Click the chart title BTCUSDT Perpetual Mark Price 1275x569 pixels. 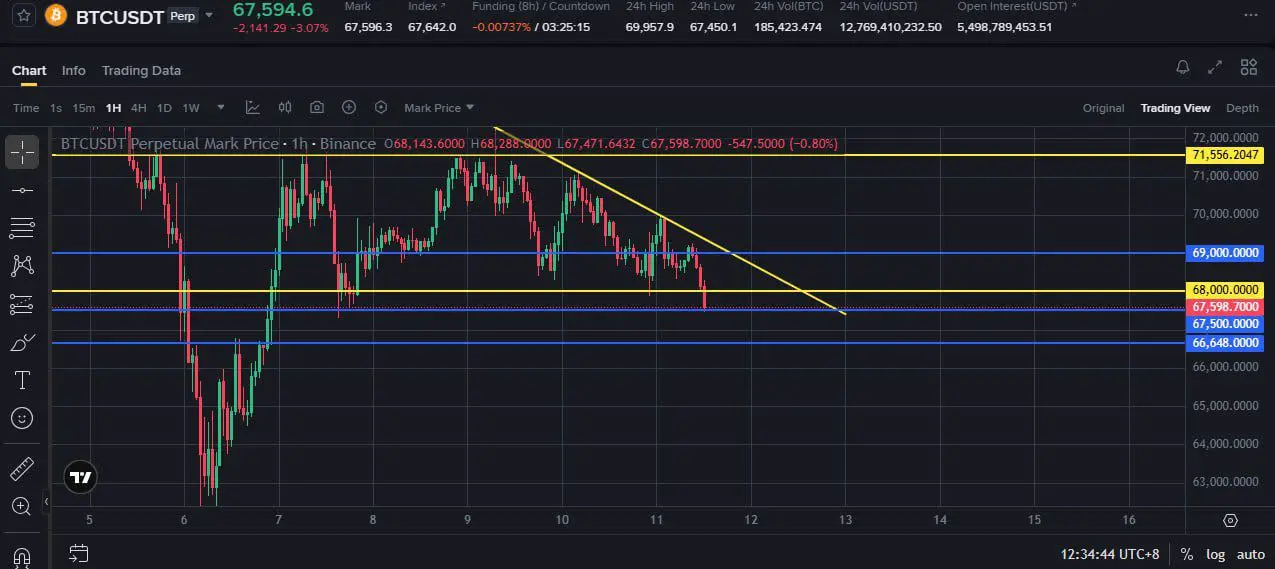pyautogui.click(x=169, y=144)
